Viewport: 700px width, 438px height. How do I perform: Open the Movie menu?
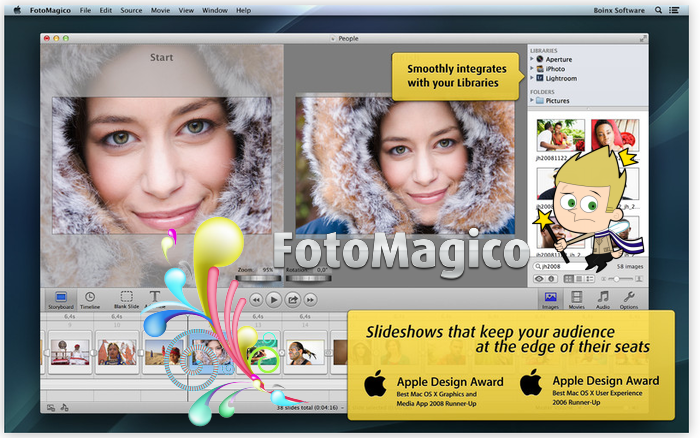[x=160, y=10]
